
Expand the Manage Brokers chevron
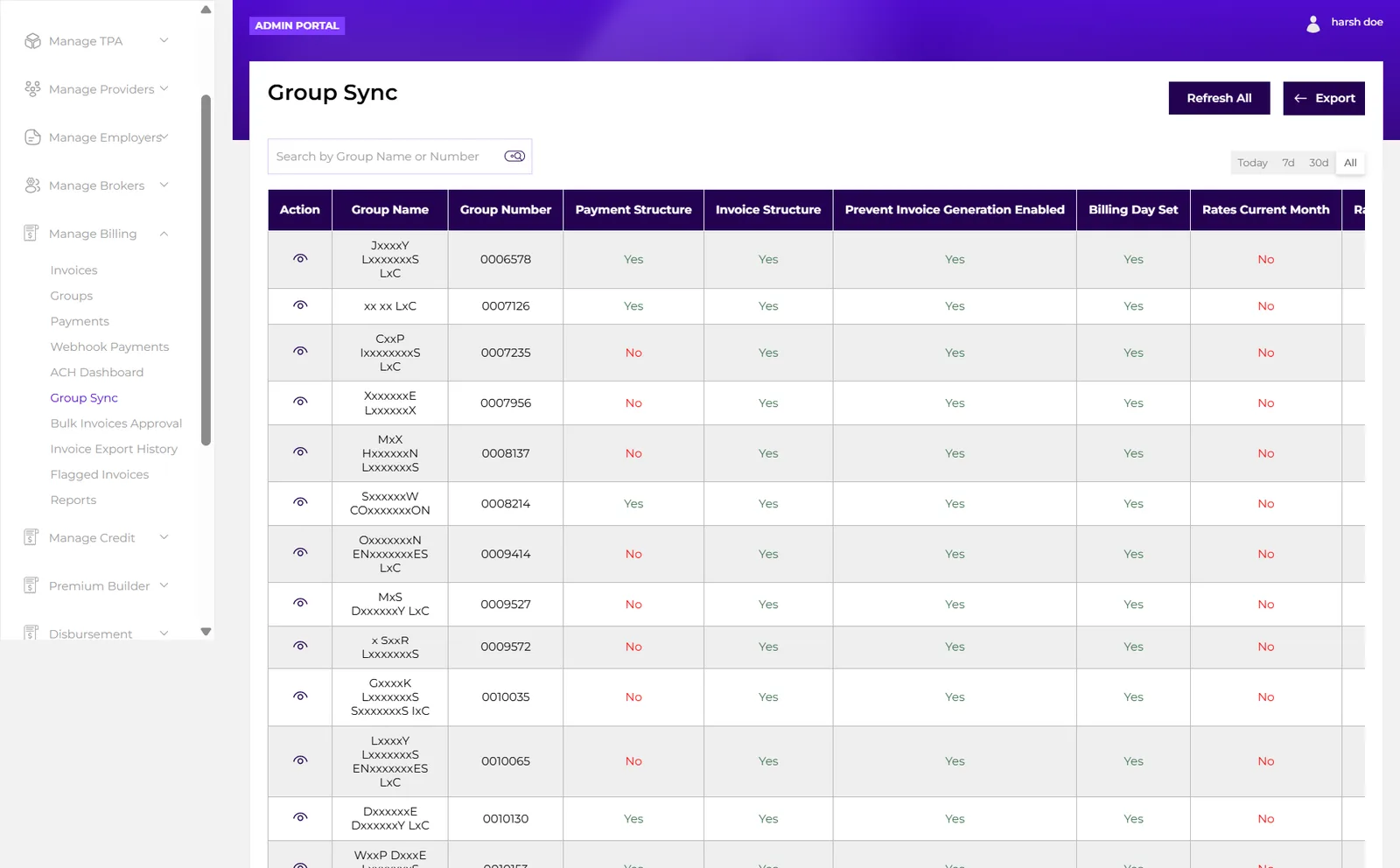point(164,185)
